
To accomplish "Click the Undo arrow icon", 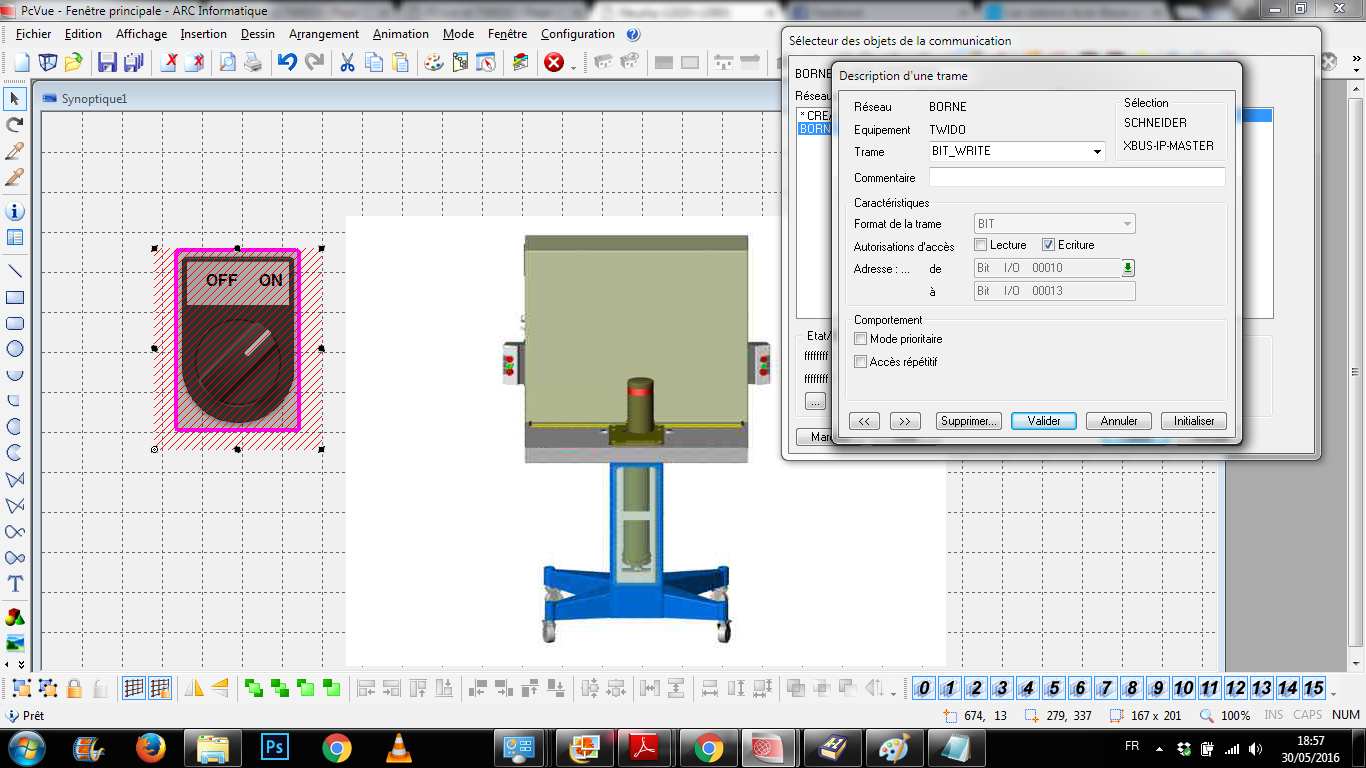I will click(287, 62).
